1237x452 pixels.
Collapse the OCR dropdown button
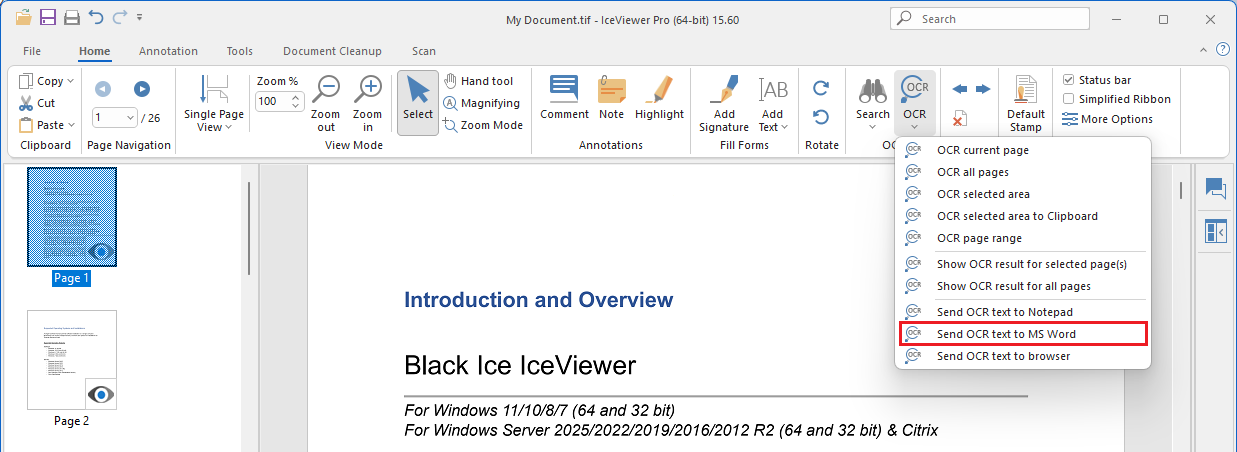click(x=915, y=103)
